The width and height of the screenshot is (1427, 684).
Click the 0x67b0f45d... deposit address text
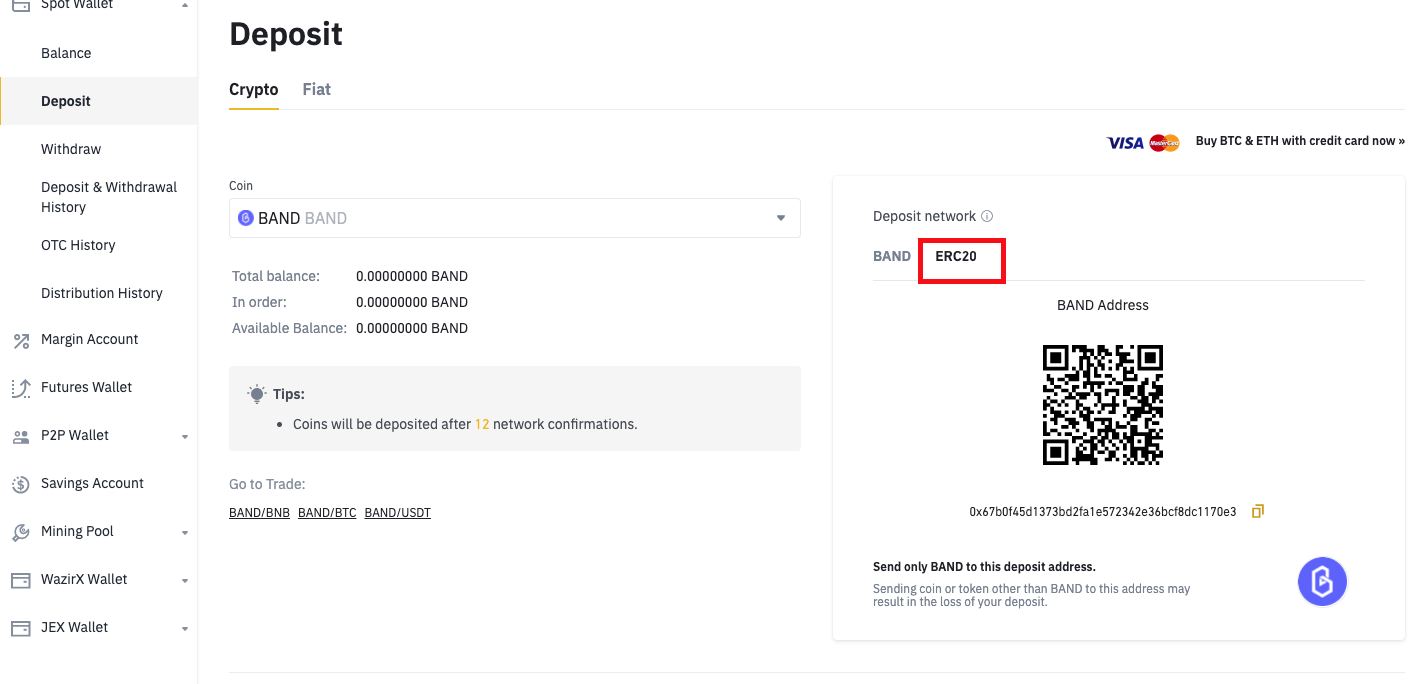pyautogui.click(x=1103, y=512)
